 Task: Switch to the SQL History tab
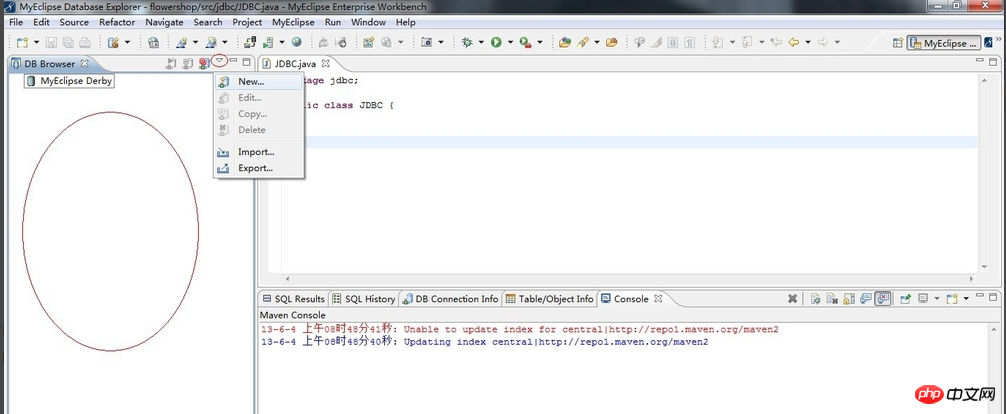click(x=365, y=299)
